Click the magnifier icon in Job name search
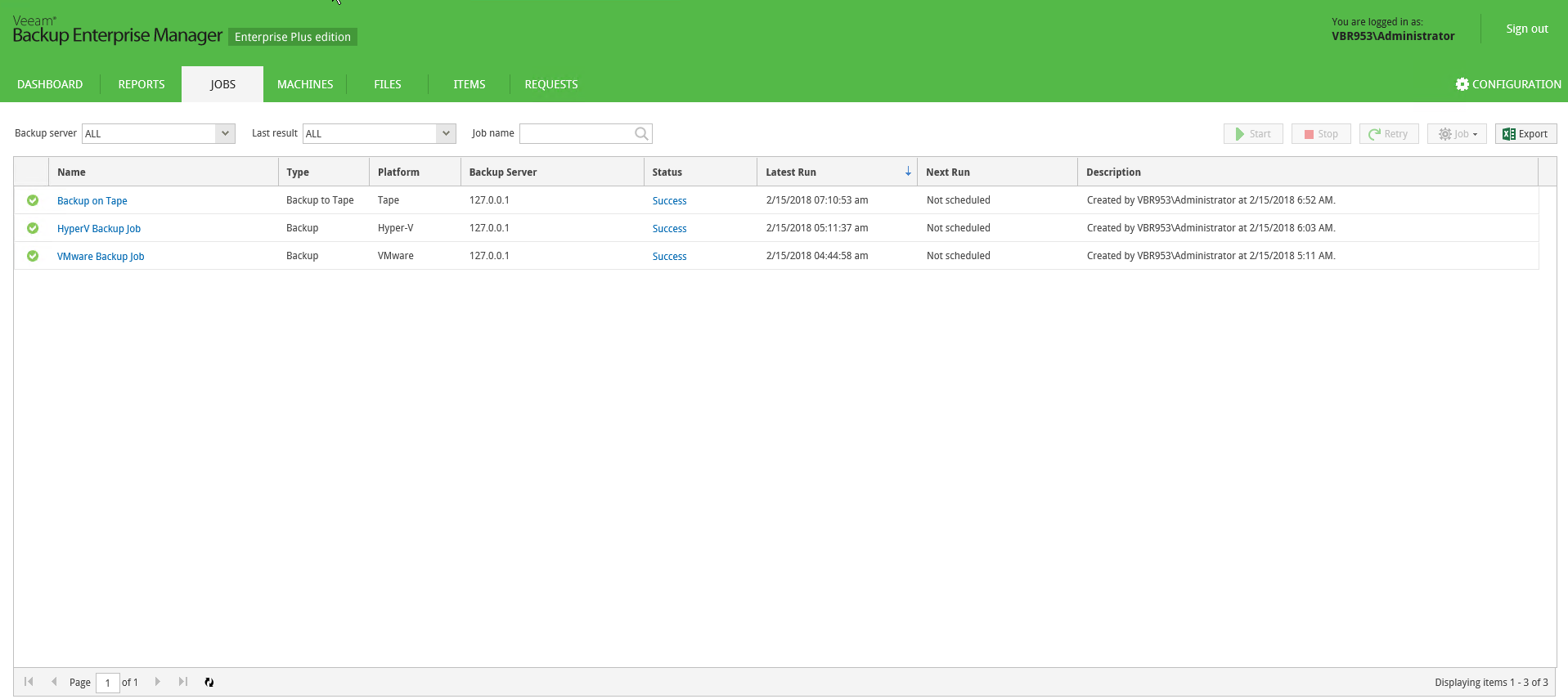Image resolution: width=1568 pixels, height=699 pixels. tap(642, 133)
